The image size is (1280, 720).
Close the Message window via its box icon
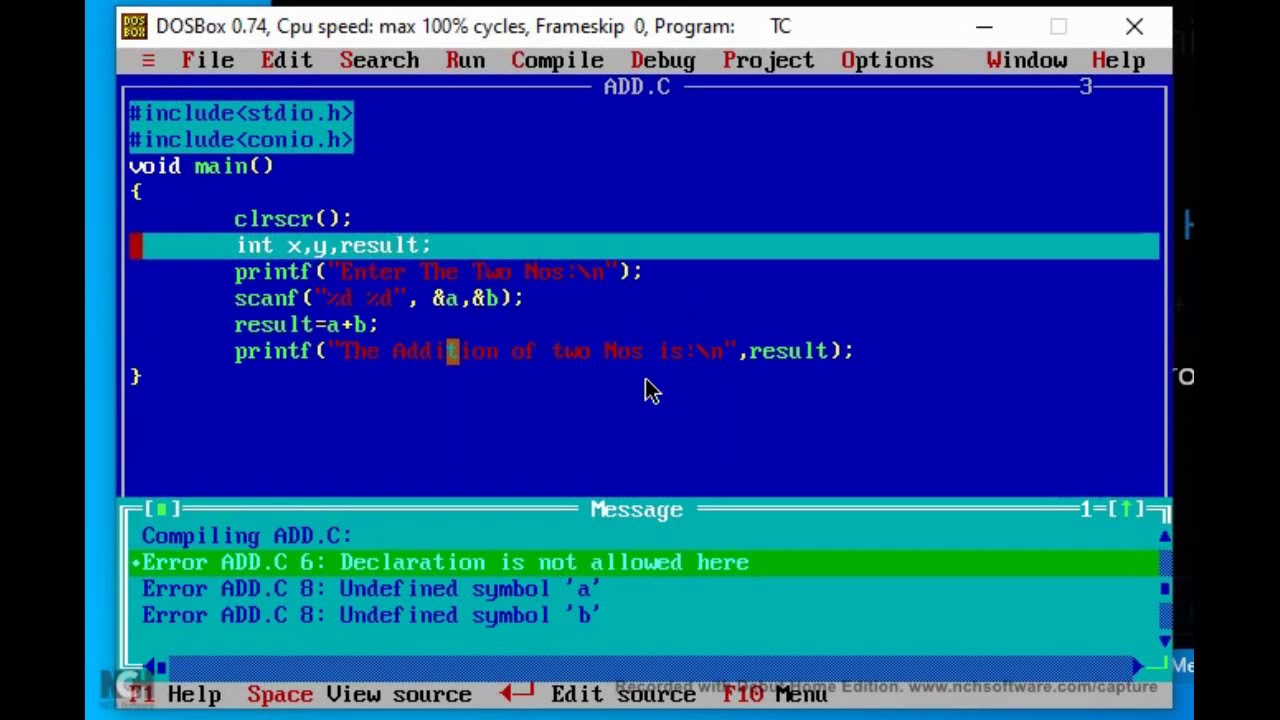[x=162, y=510]
